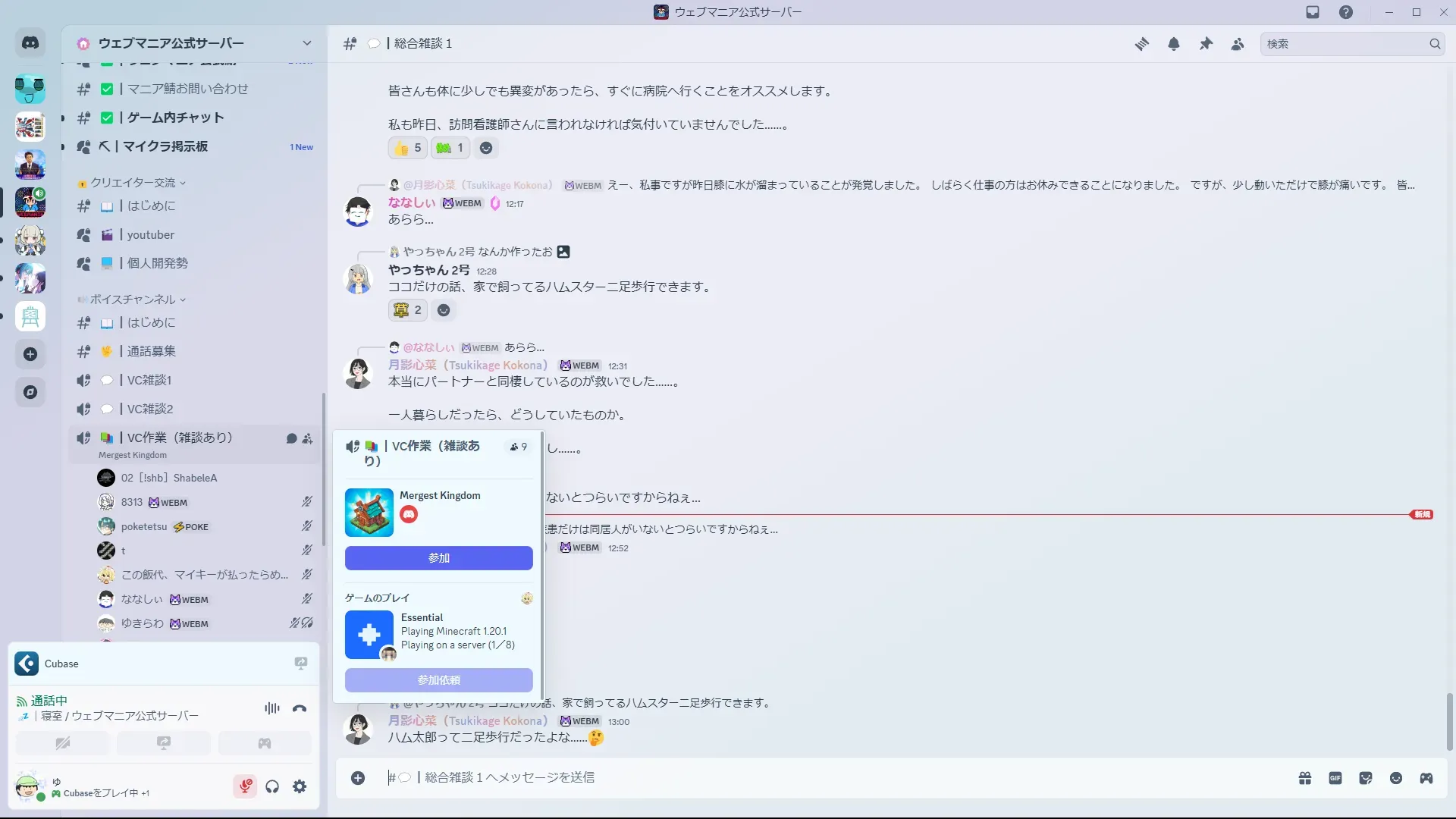This screenshot has width=1456, height=819.
Task: Open pinned messages icon
Action: tap(1206, 44)
